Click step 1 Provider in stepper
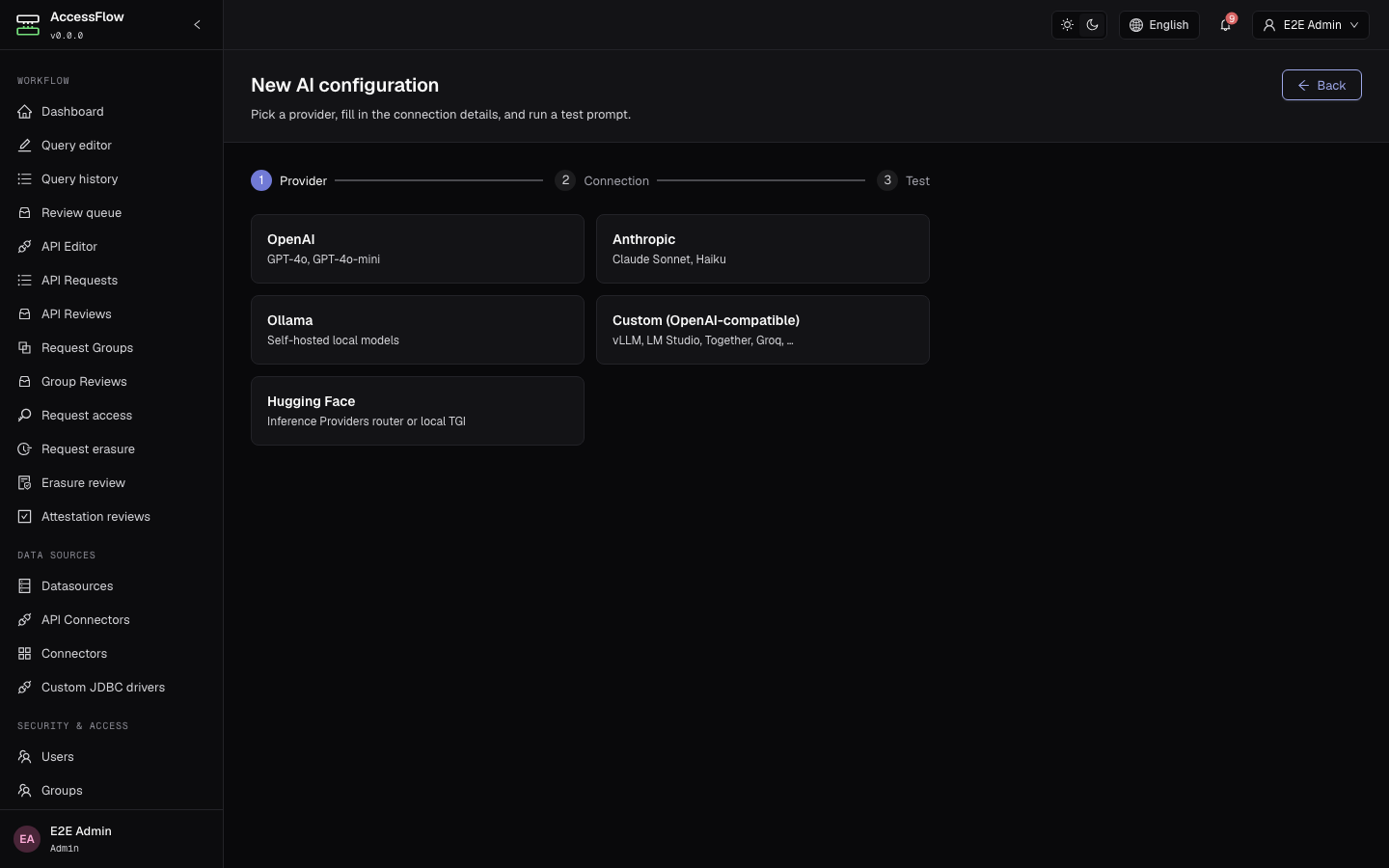This screenshot has height=868, width=1389. coord(289,180)
